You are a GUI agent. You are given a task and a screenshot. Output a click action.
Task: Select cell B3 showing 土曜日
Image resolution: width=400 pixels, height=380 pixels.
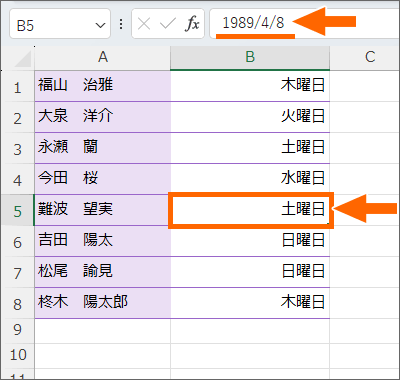250,148
